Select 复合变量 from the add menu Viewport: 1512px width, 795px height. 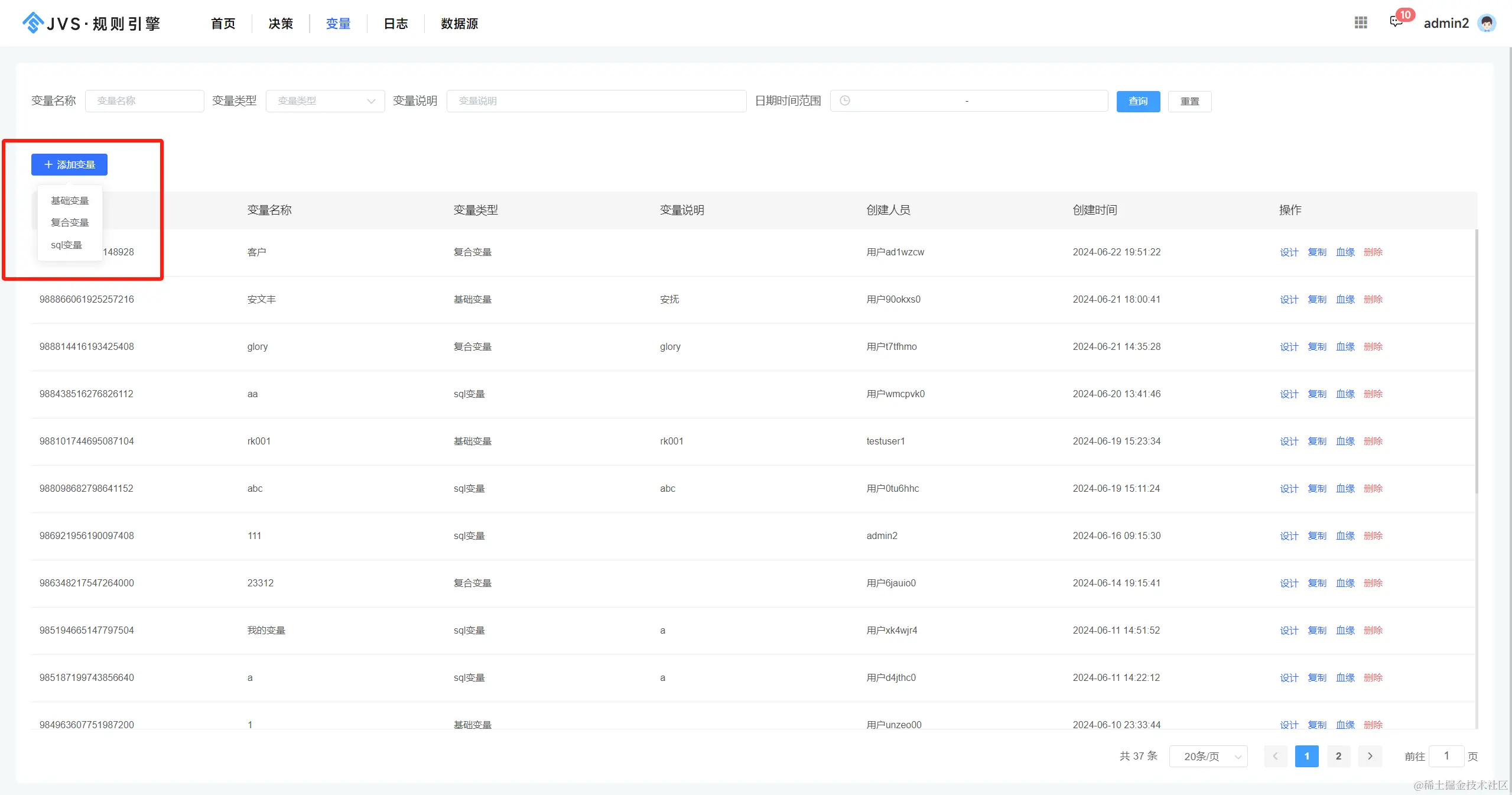pyautogui.click(x=70, y=222)
